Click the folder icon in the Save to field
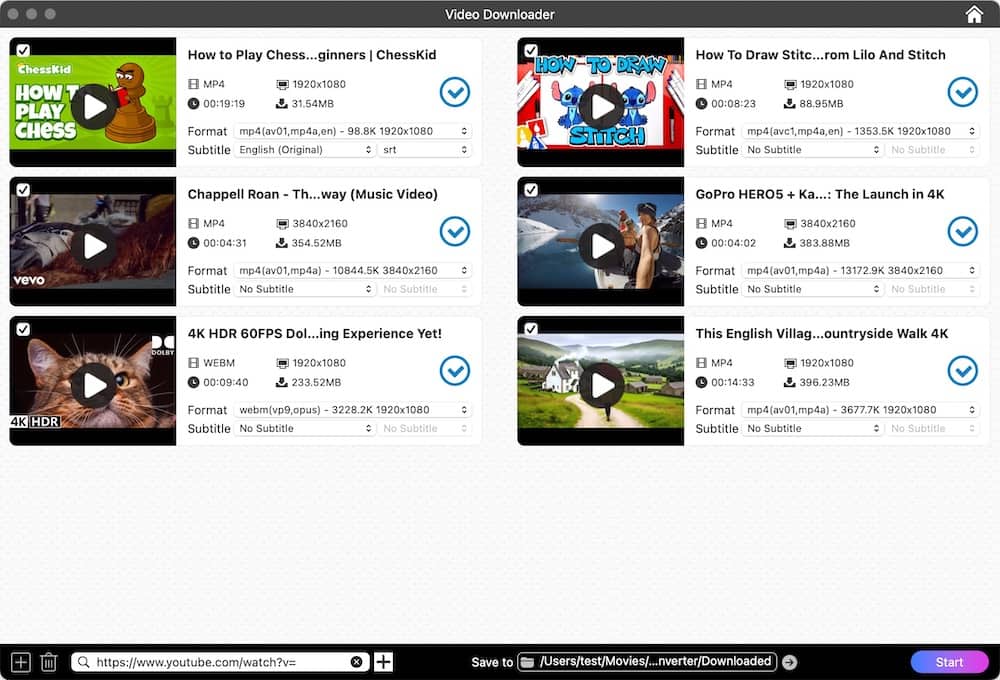The image size is (1000, 680). pos(527,661)
